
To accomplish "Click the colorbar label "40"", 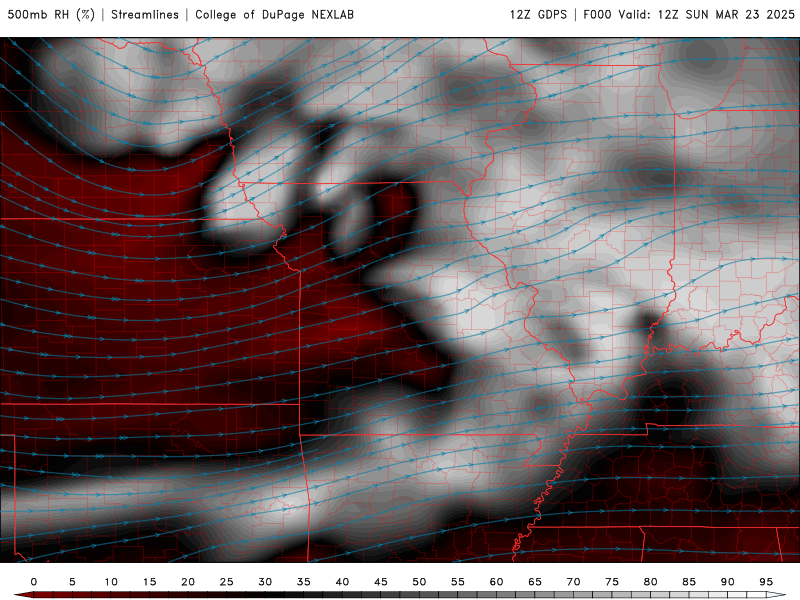I will click(x=342, y=582).
